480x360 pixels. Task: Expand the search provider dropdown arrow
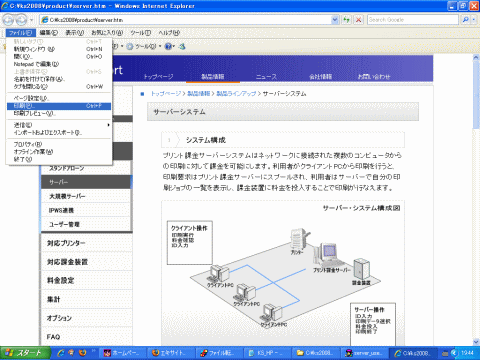(474, 20)
